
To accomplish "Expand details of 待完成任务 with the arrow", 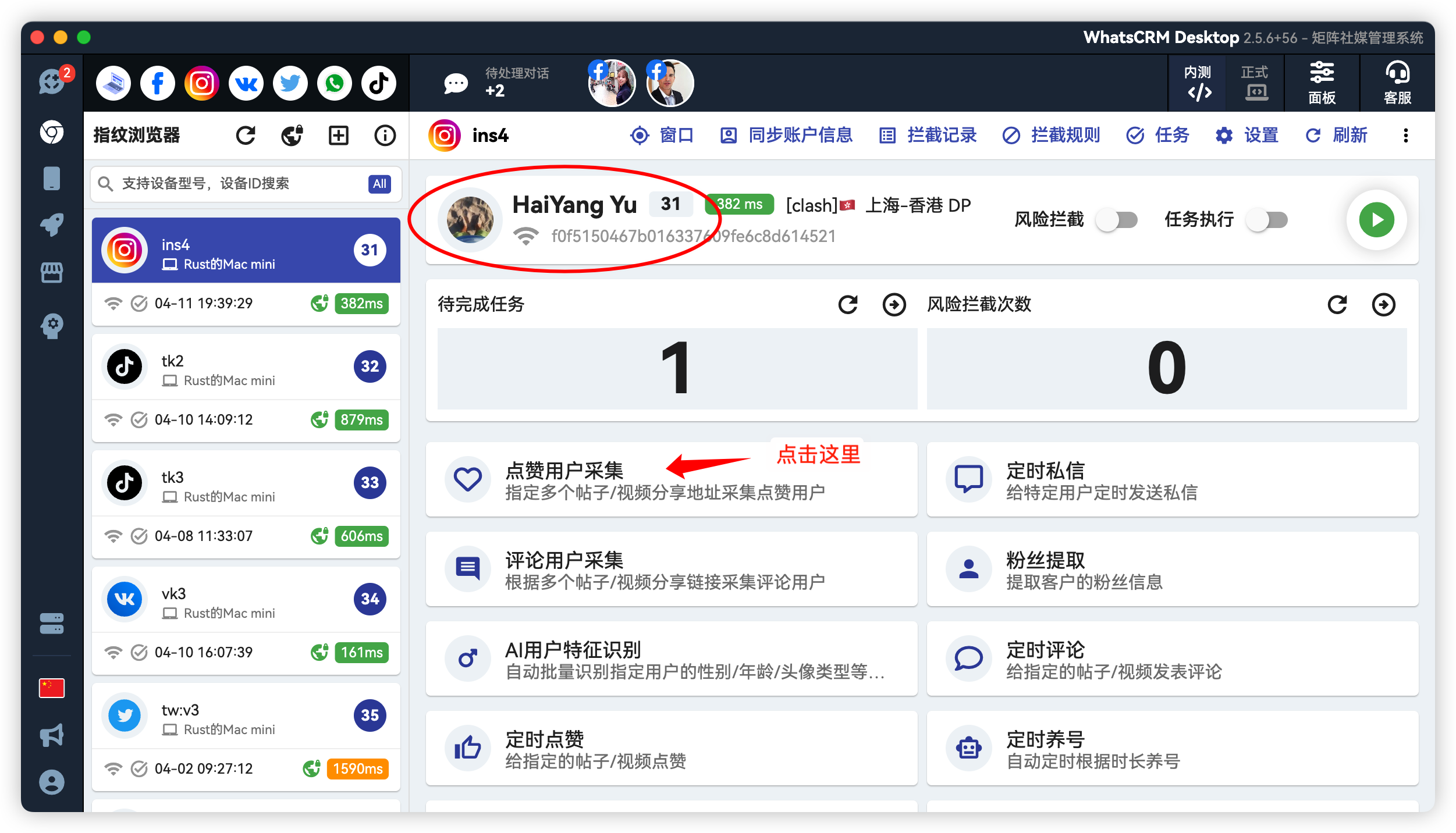I will pos(894,304).
